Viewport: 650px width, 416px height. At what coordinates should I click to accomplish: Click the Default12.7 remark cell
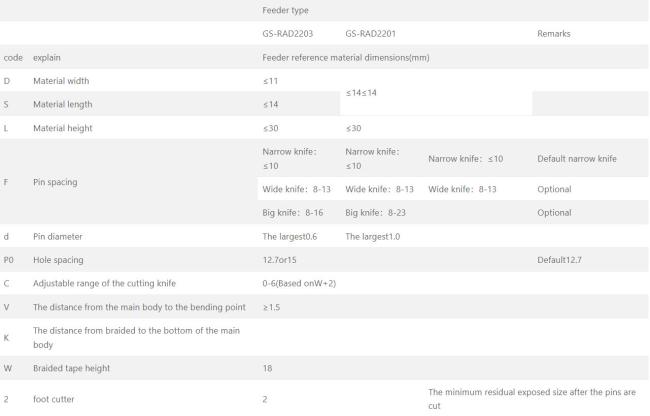[559, 260]
